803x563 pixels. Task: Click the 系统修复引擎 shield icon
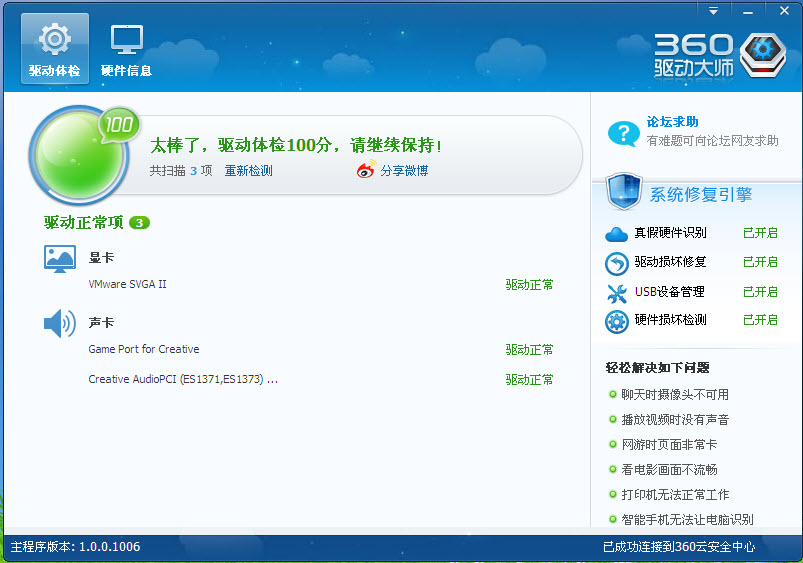pos(624,192)
